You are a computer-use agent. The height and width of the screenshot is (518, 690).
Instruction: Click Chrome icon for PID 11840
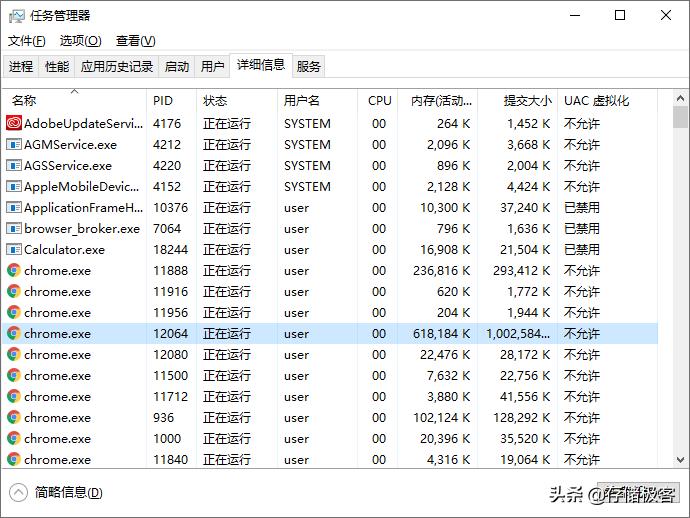coord(14,459)
